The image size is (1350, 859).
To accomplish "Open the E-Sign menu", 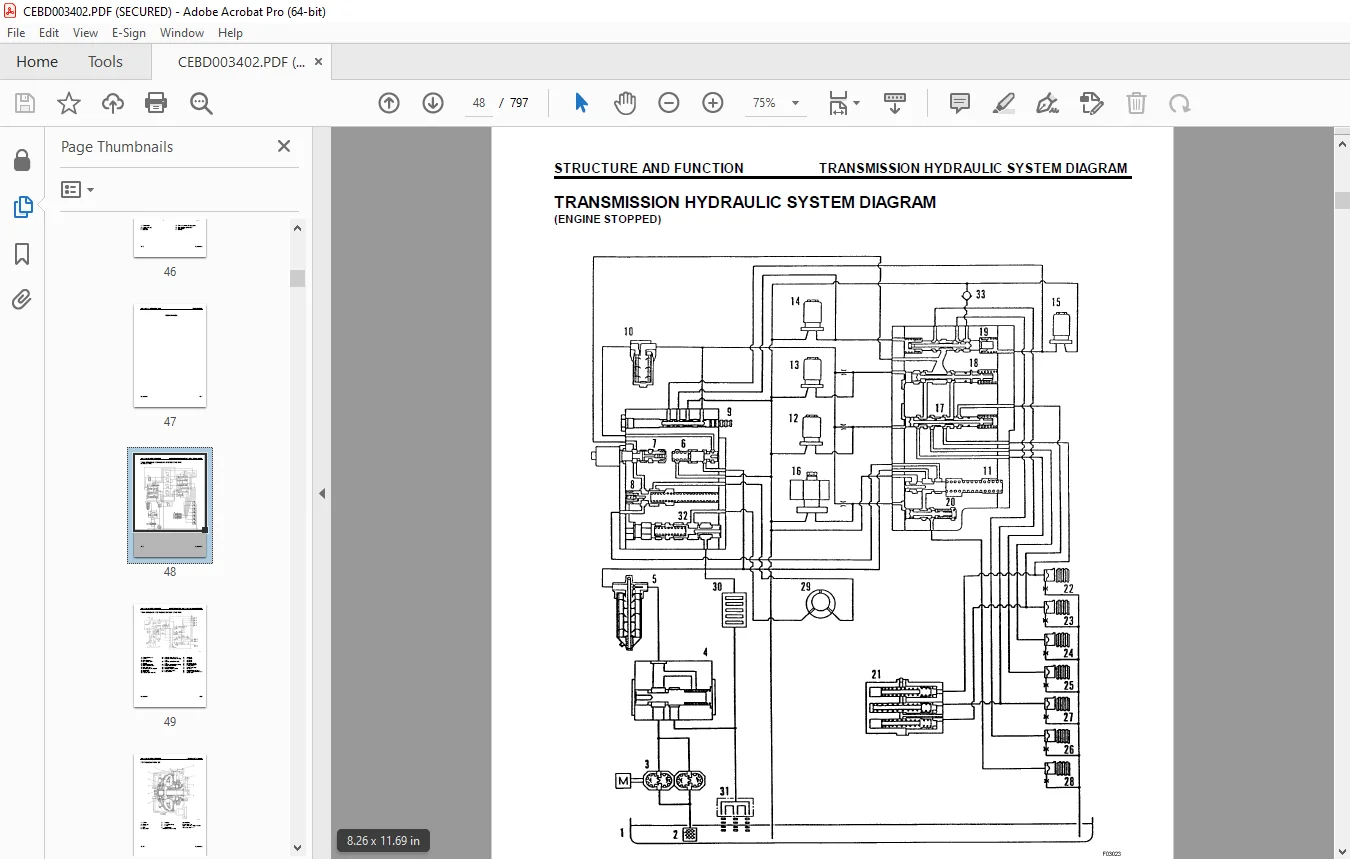I will [x=129, y=33].
